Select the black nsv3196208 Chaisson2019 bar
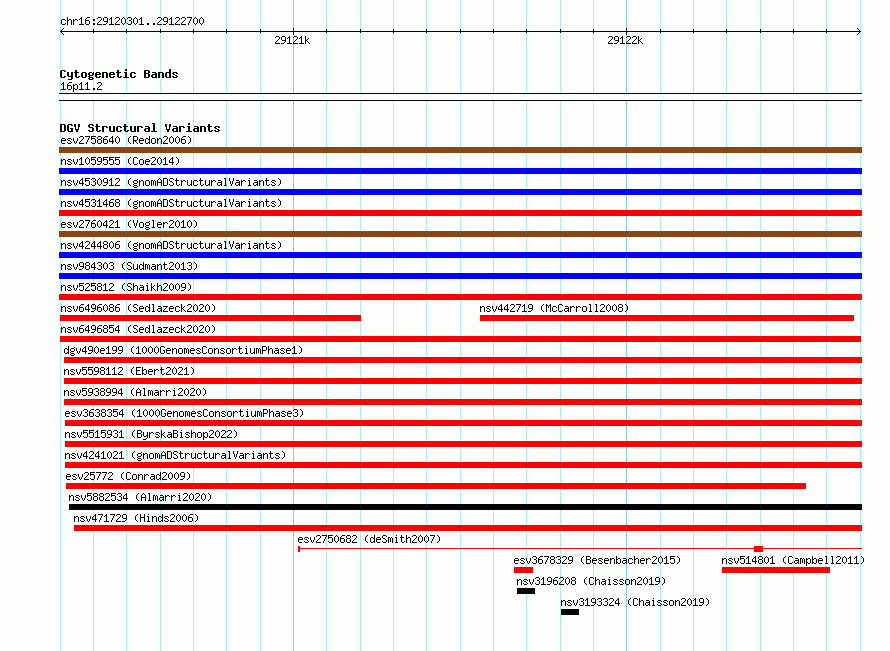890x651 pixels. pos(526,591)
